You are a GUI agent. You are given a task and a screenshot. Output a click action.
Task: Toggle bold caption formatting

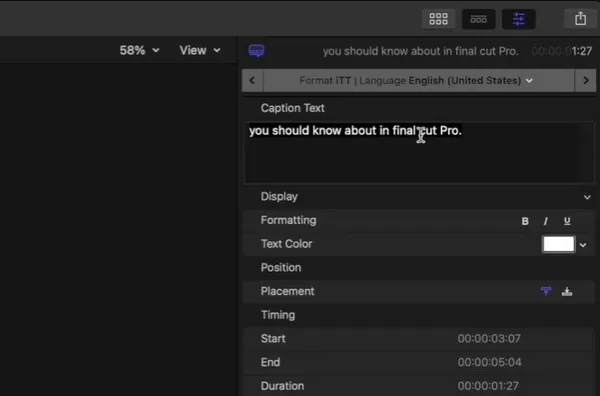(x=525, y=221)
